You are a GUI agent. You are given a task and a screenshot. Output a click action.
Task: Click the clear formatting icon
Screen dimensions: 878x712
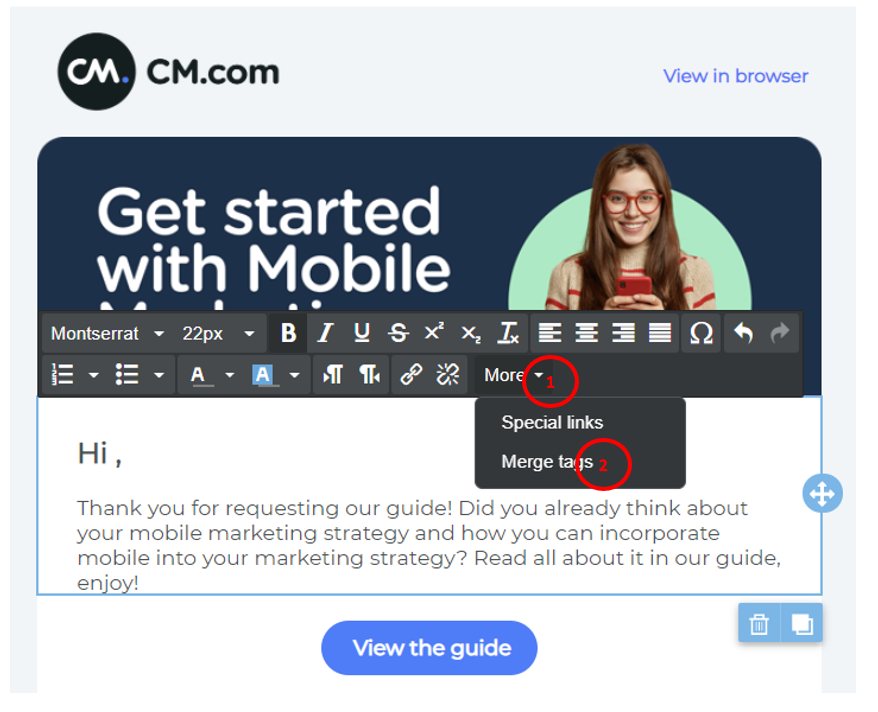[509, 334]
